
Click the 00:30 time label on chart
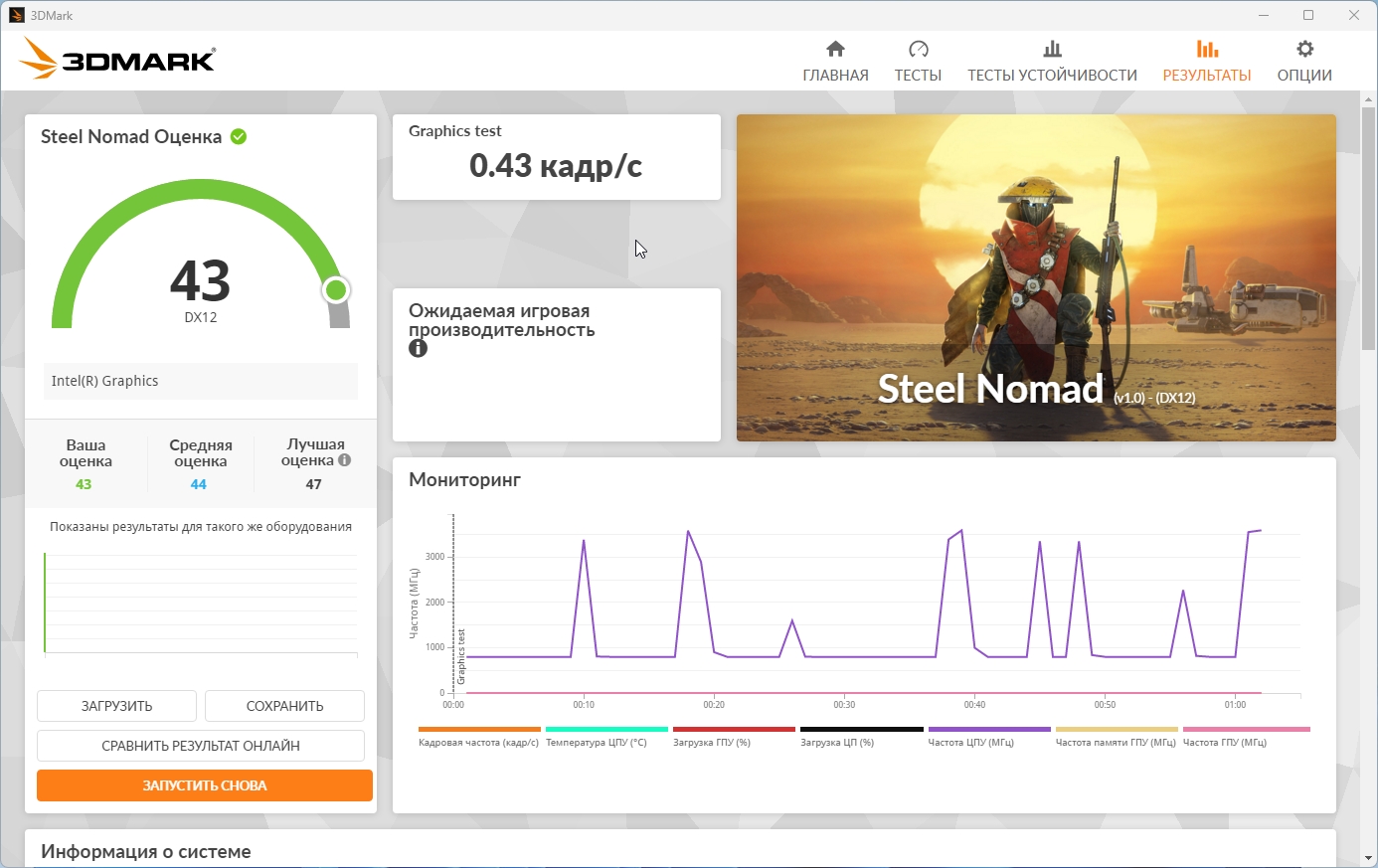point(844,705)
